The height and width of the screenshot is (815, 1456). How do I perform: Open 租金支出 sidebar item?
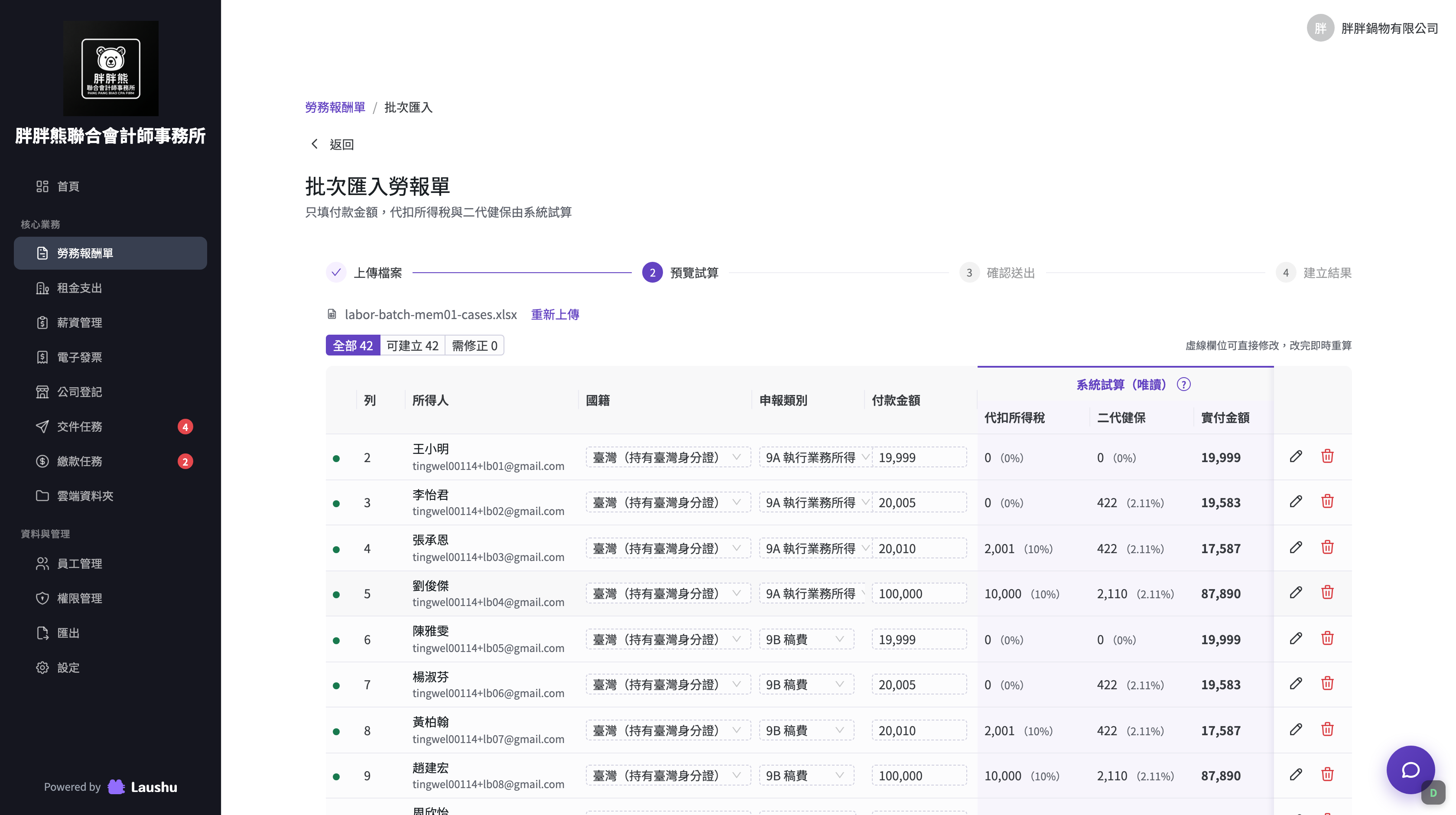click(x=110, y=288)
